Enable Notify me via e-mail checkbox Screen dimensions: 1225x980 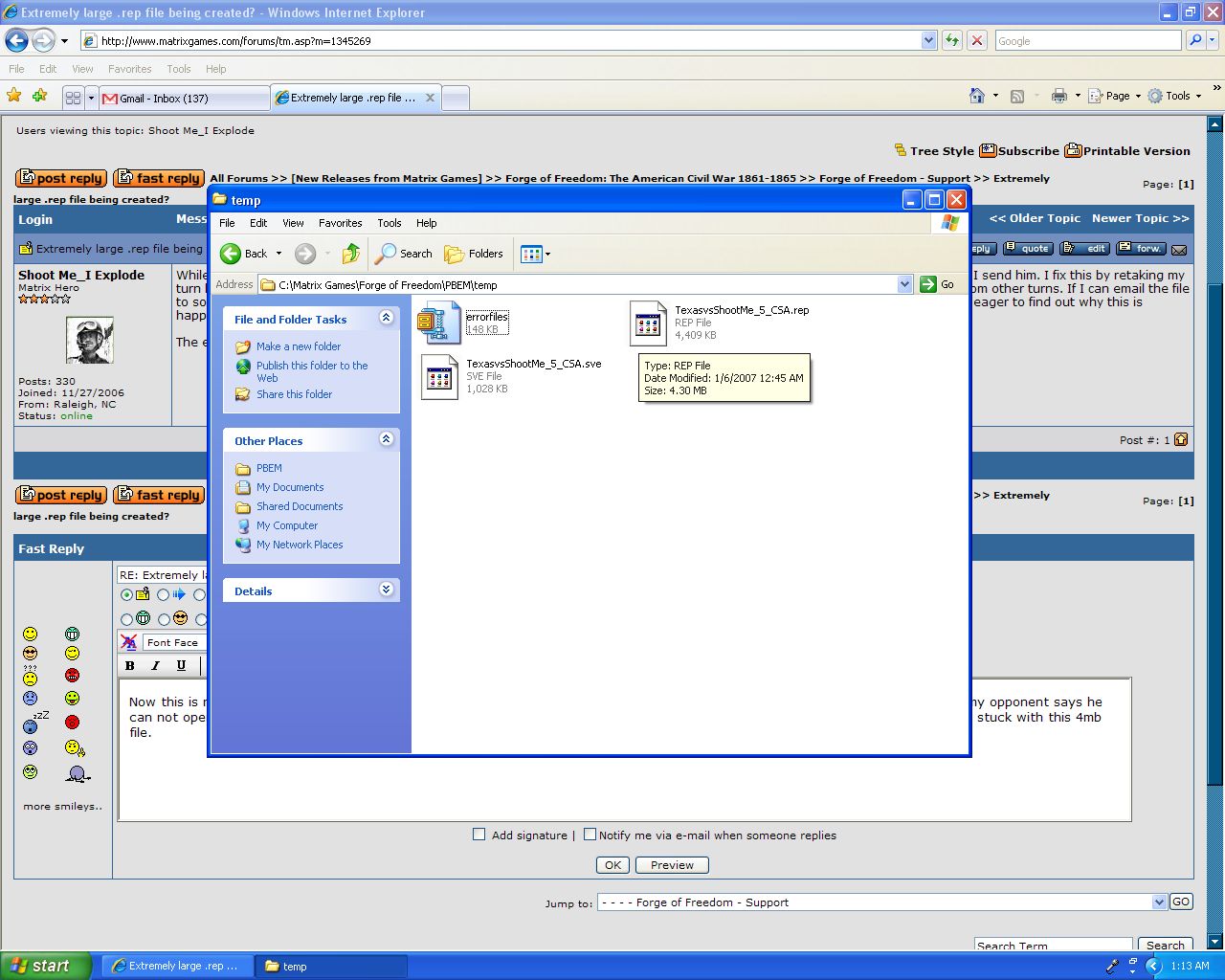click(590, 835)
